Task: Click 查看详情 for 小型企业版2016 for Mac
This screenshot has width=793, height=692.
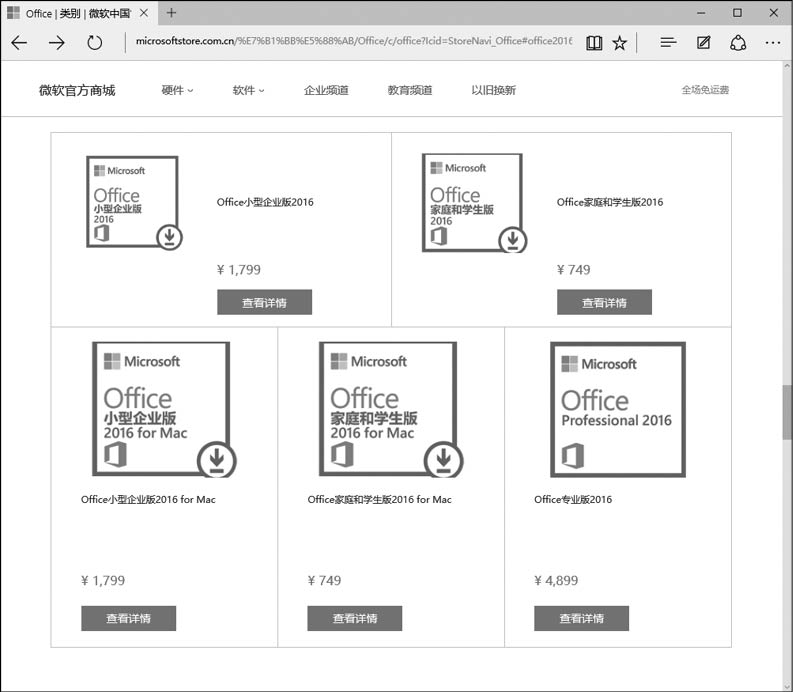Action: pos(128,619)
